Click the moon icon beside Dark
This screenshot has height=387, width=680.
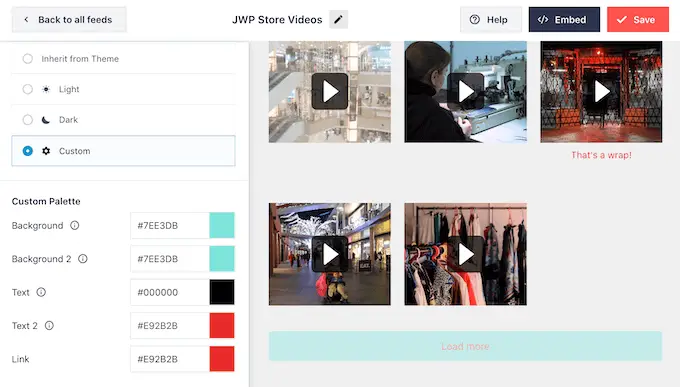46,120
